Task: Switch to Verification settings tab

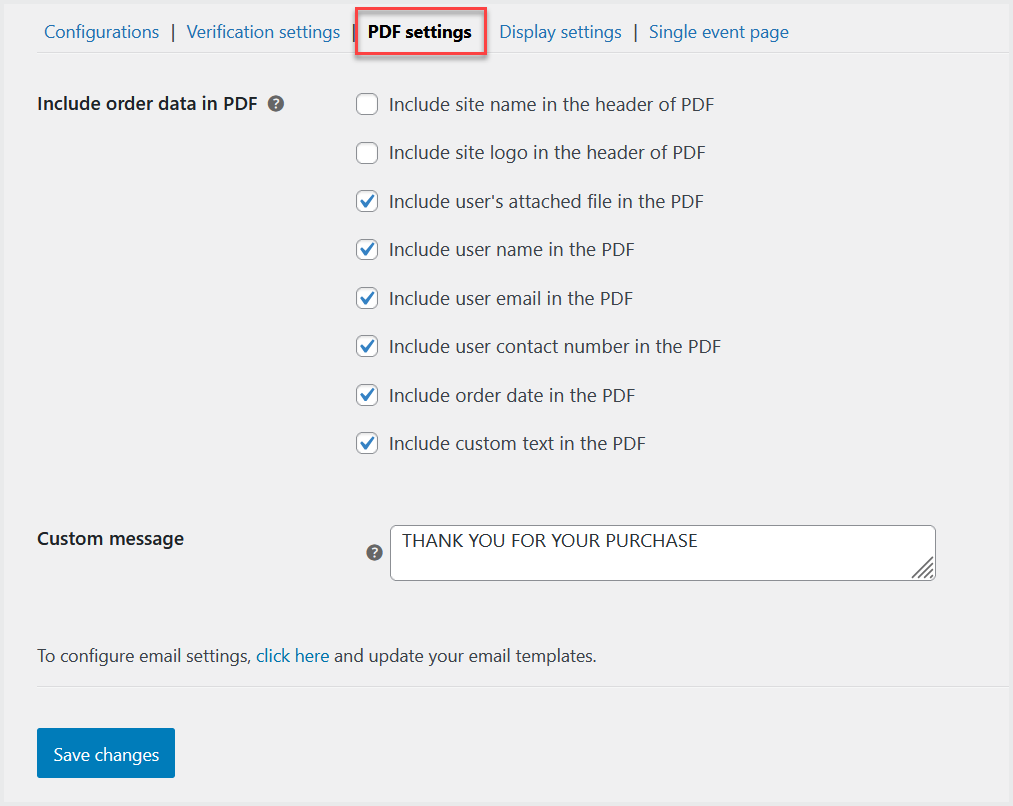Action: point(263,32)
